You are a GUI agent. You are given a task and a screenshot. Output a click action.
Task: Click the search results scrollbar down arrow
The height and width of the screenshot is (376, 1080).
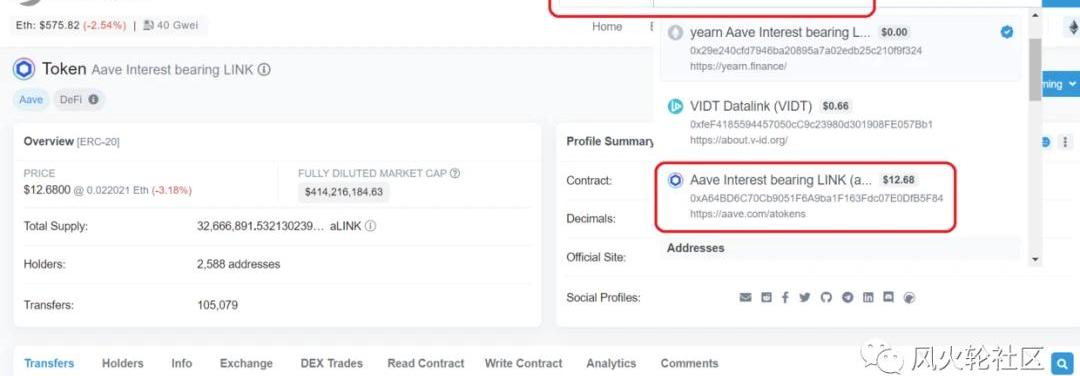click(x=1035, y=260)
